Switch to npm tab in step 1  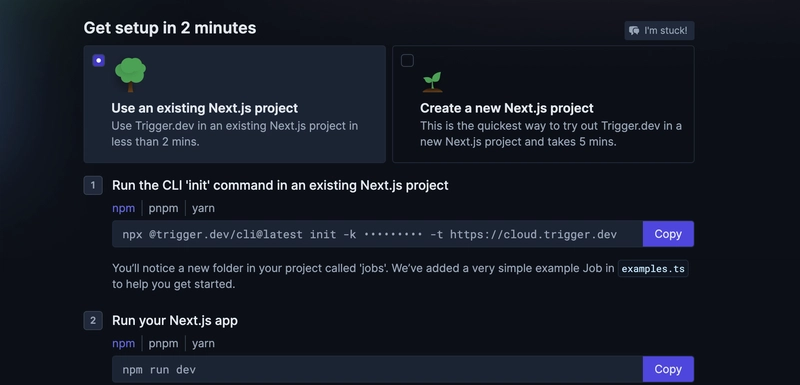[123, 208]
